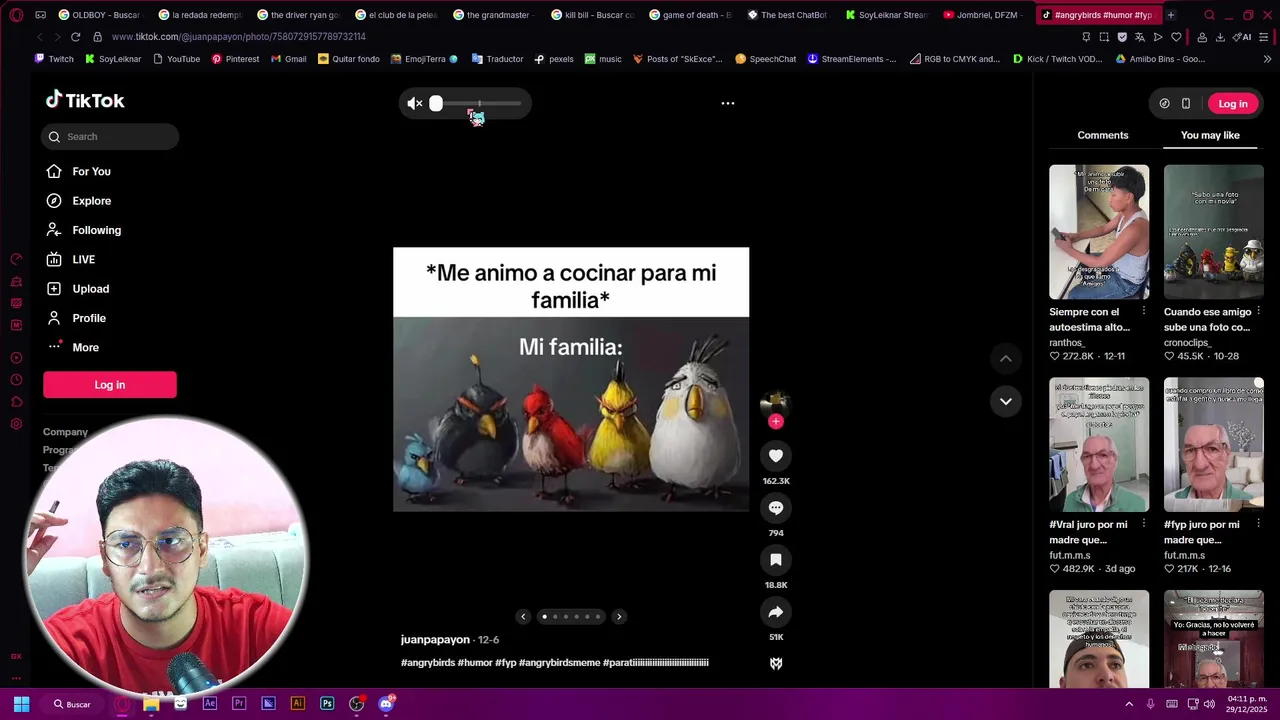Open the Gmail bookmark
Viewport: 1280px width, 720px height.
[289, 59]
